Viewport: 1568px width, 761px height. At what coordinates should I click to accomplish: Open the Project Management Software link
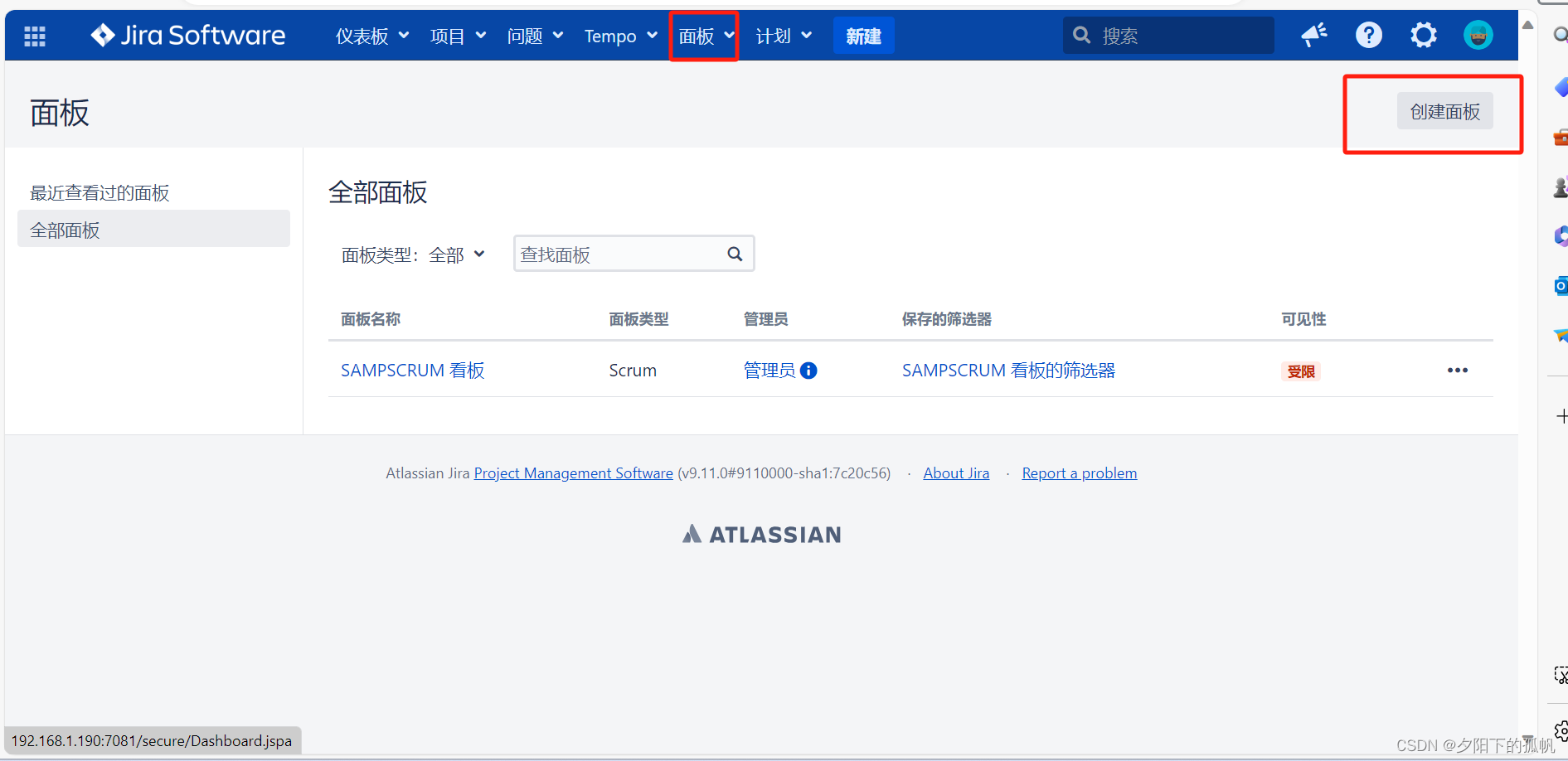click(573, 473)
